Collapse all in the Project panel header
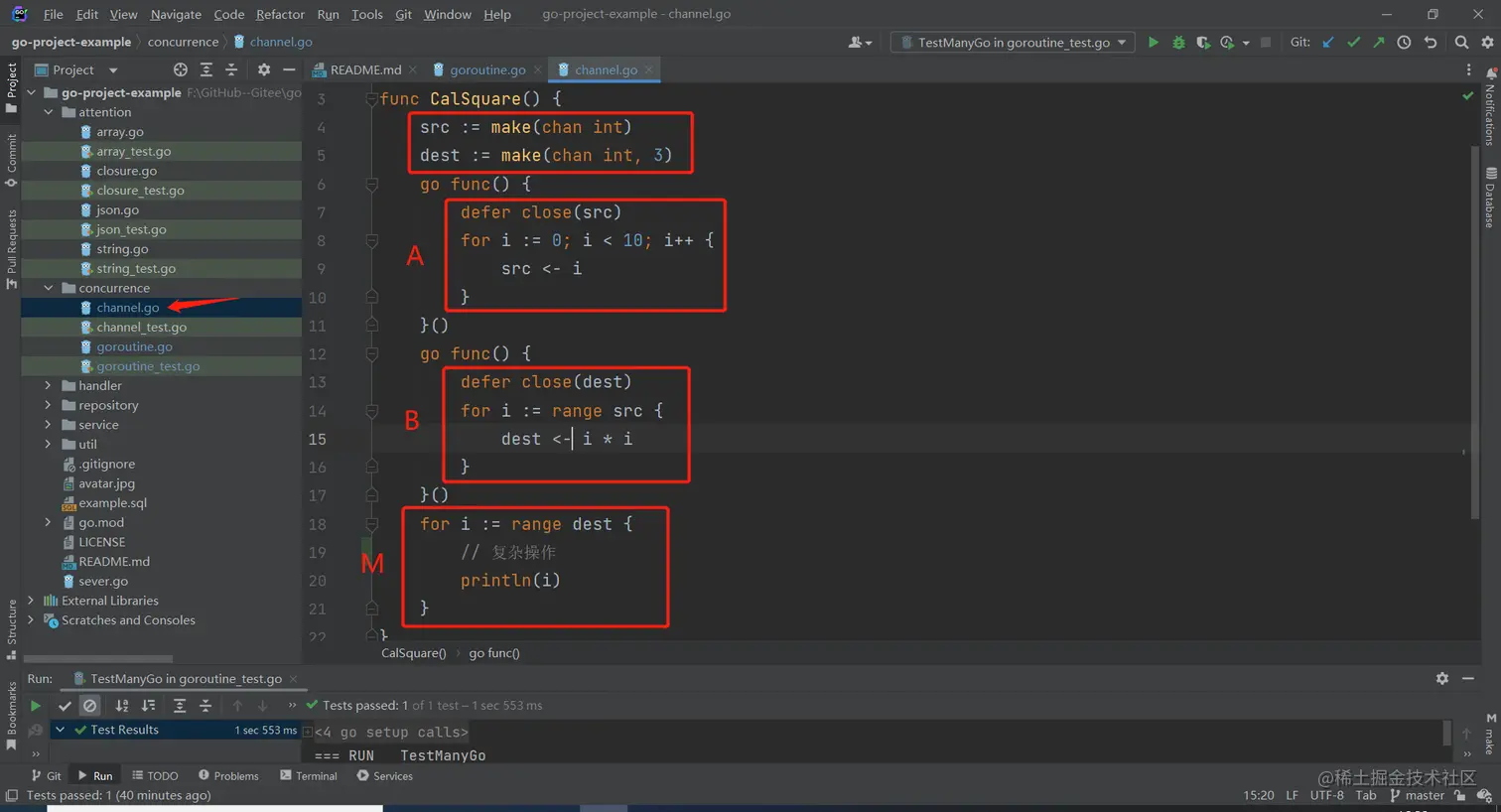The height and width of the screenshot is (812, 1501). (231, 69)
